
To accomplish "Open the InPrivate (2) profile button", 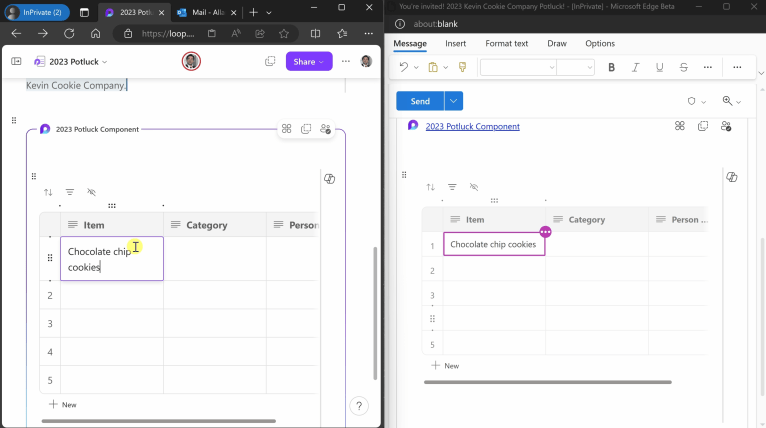I will click(x=37, y=12).
